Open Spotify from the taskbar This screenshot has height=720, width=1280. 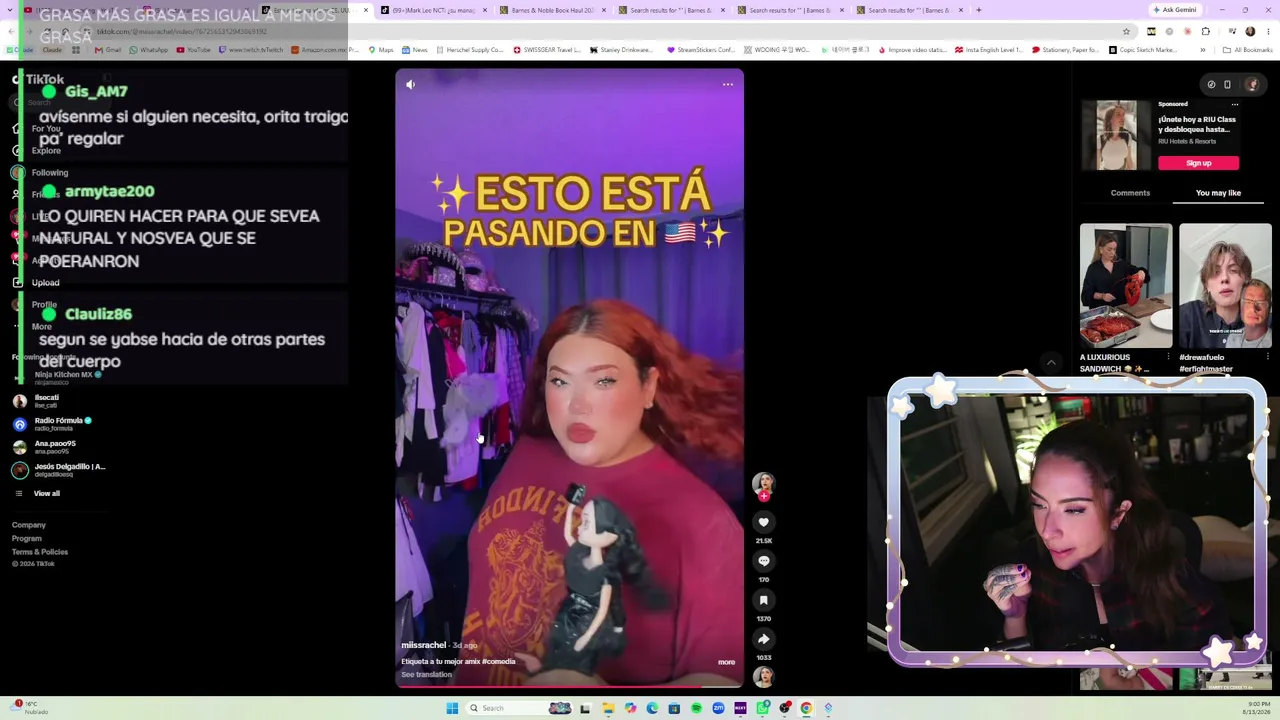click(696, 708)
